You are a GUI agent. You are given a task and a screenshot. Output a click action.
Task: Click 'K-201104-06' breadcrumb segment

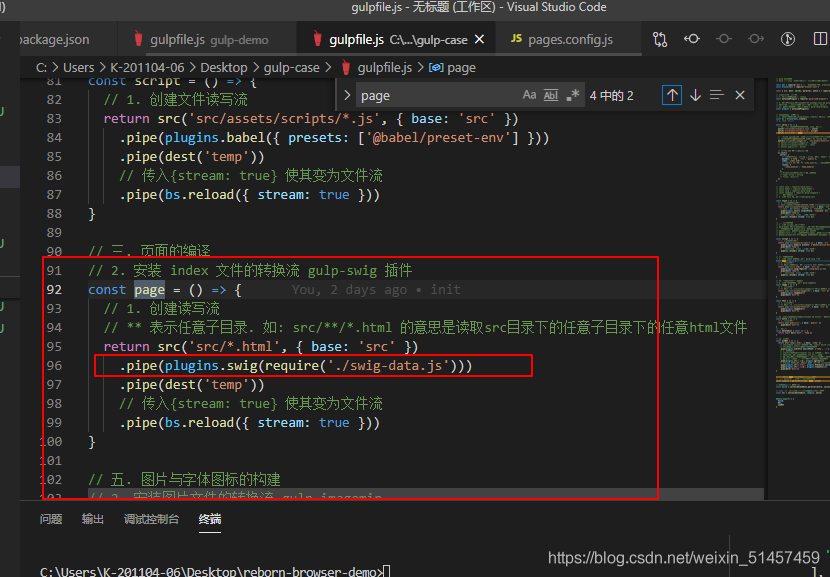(147, 68)
